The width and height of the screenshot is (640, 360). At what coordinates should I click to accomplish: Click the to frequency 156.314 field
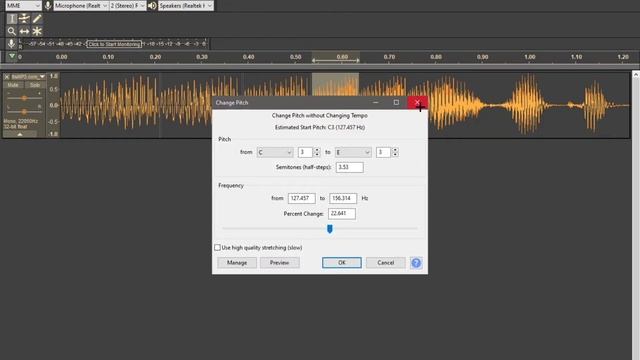point(343,198)
